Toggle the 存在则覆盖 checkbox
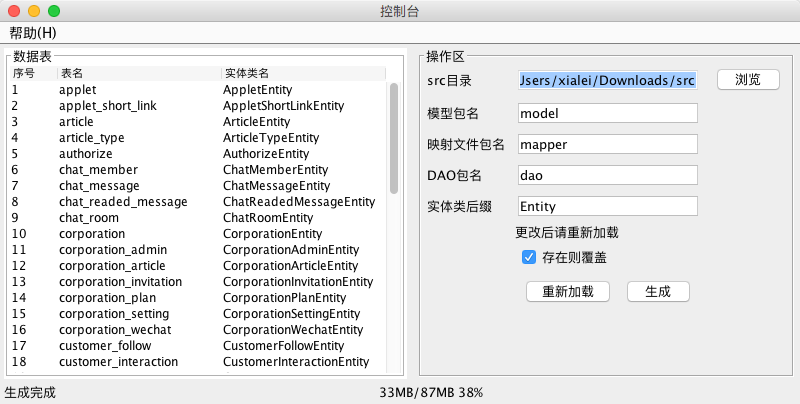The height and width of the screenshot is (404, 800). [x=530, y=257]
